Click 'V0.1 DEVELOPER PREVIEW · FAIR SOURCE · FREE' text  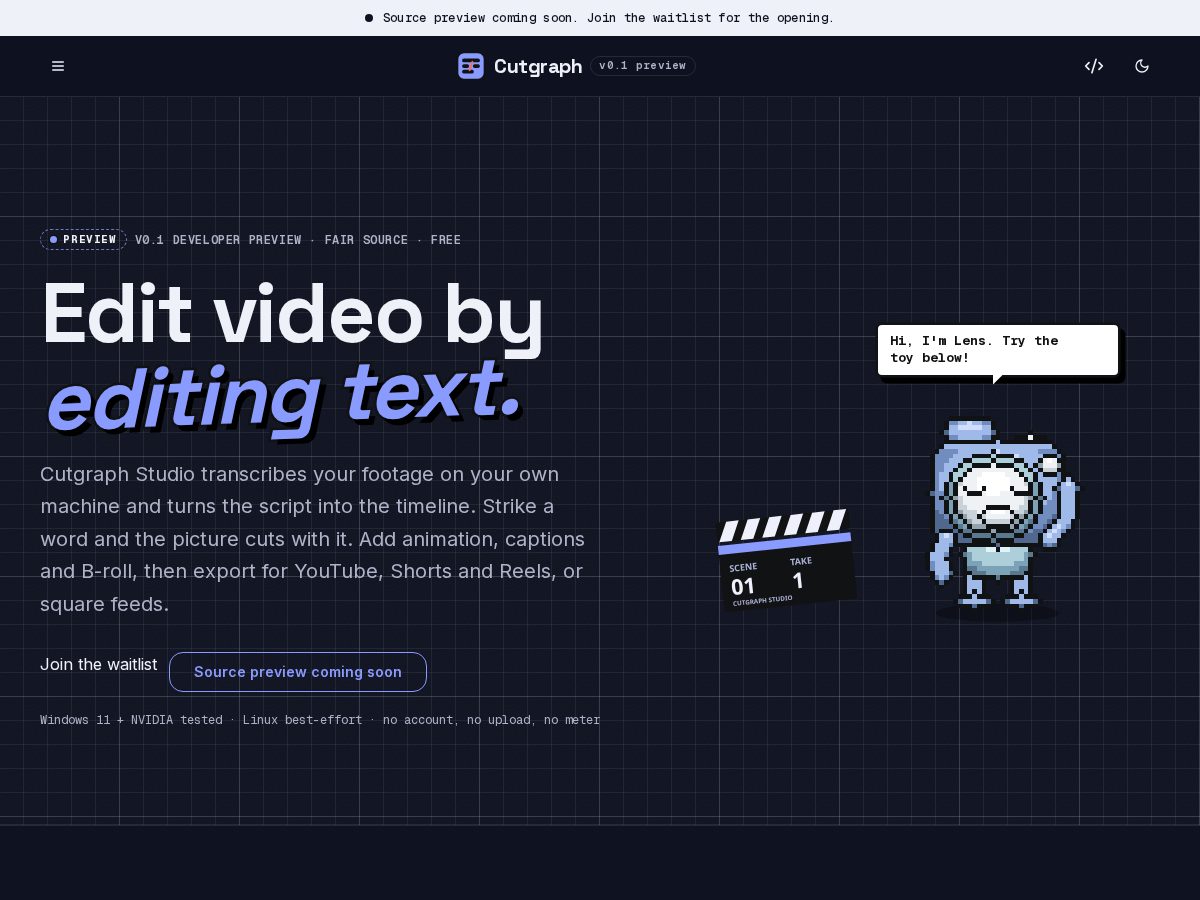click(298, 240)
